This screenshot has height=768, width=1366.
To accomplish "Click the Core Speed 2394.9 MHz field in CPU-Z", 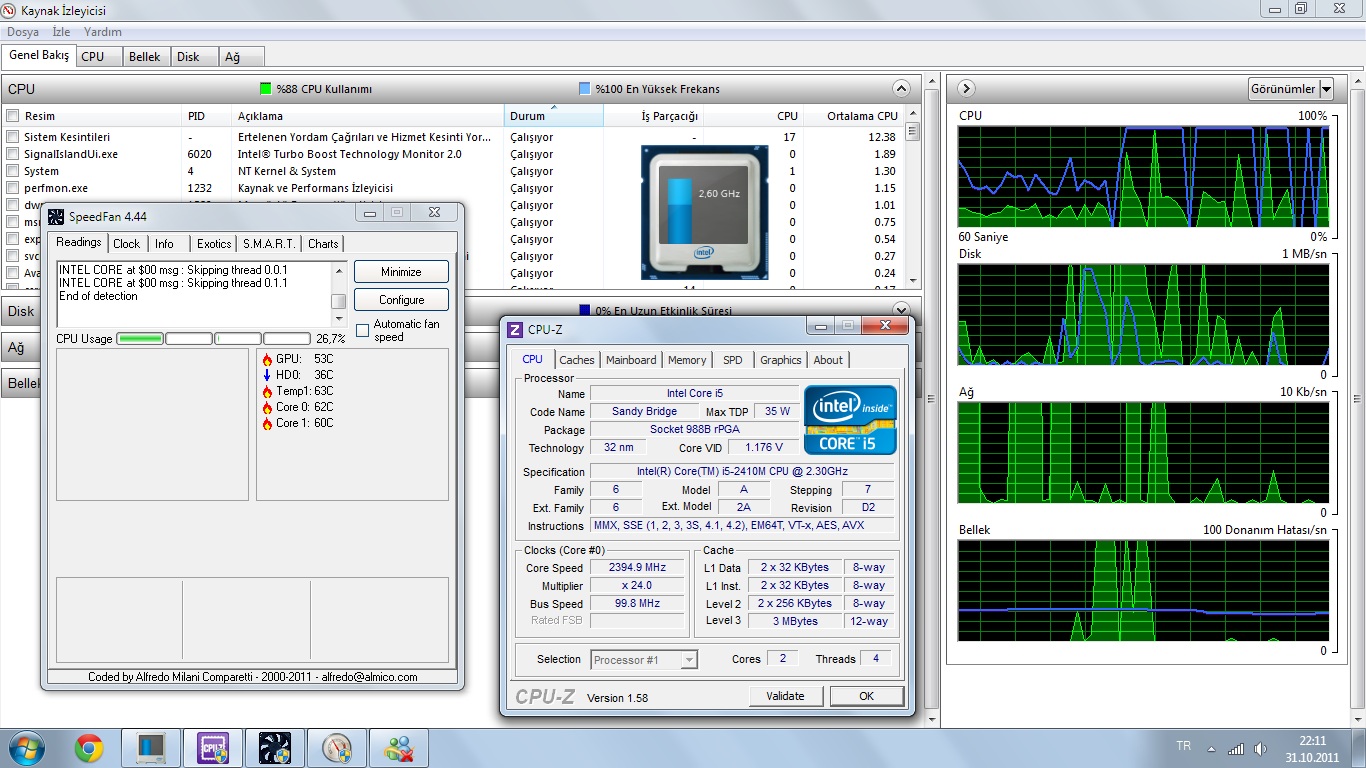I will click(x=638, y=568).
